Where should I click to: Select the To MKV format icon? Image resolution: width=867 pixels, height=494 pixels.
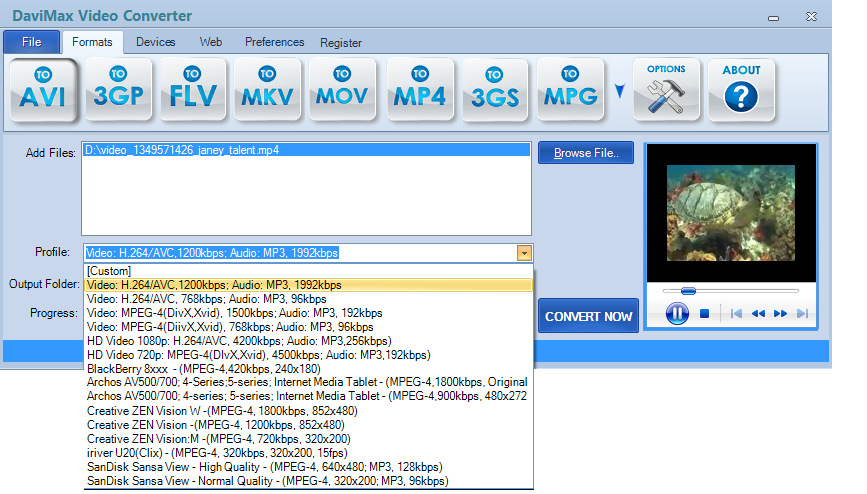pos(268,90)
